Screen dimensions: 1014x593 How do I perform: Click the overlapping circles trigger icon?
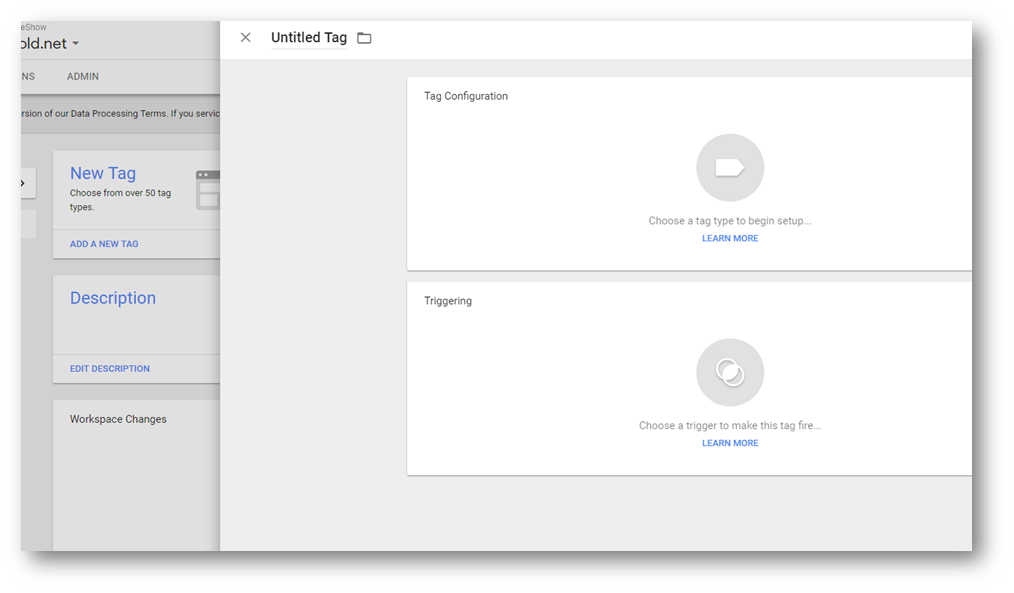tap(730, 373)
